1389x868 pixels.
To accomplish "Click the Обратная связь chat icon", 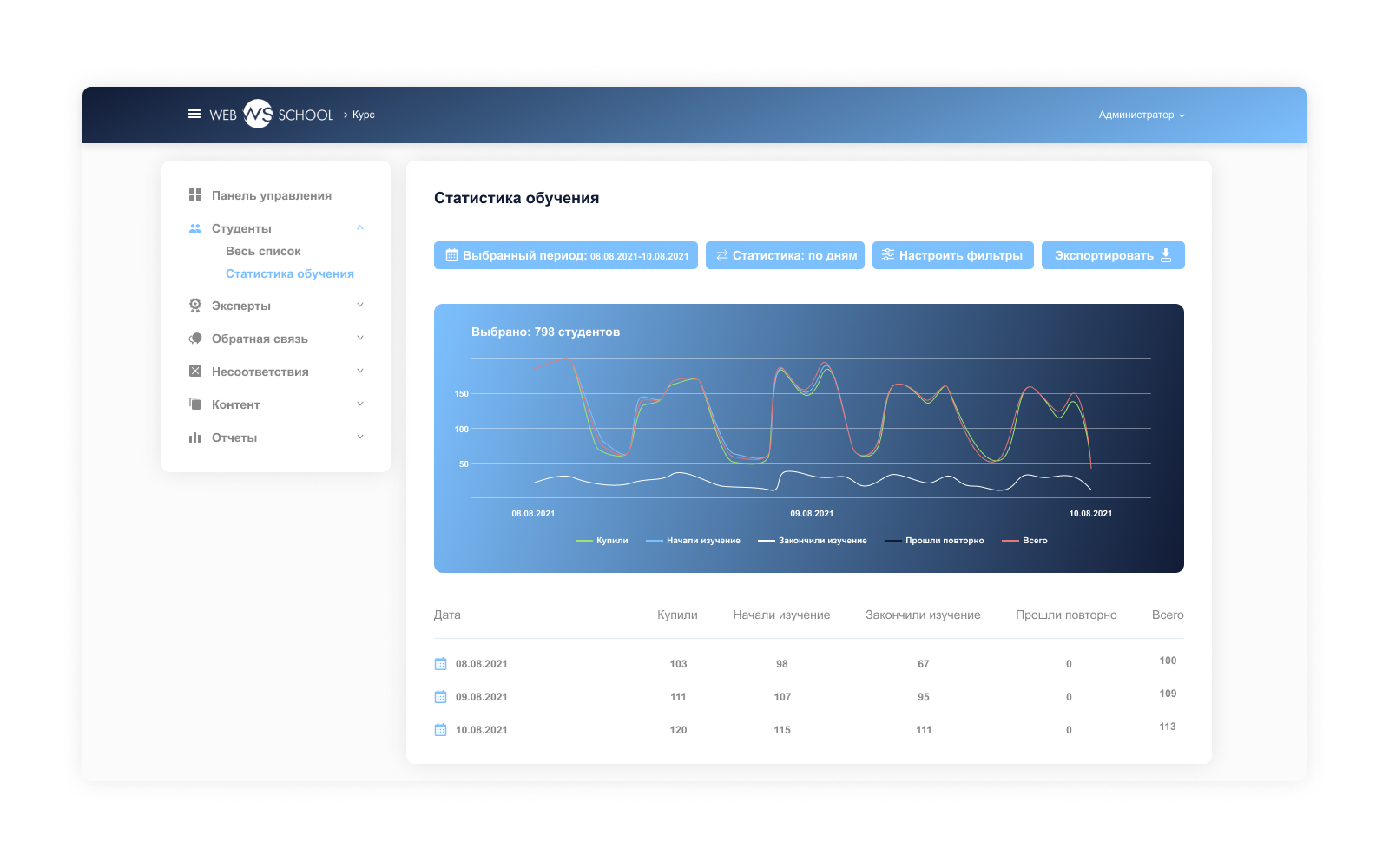I will [195, 339].
